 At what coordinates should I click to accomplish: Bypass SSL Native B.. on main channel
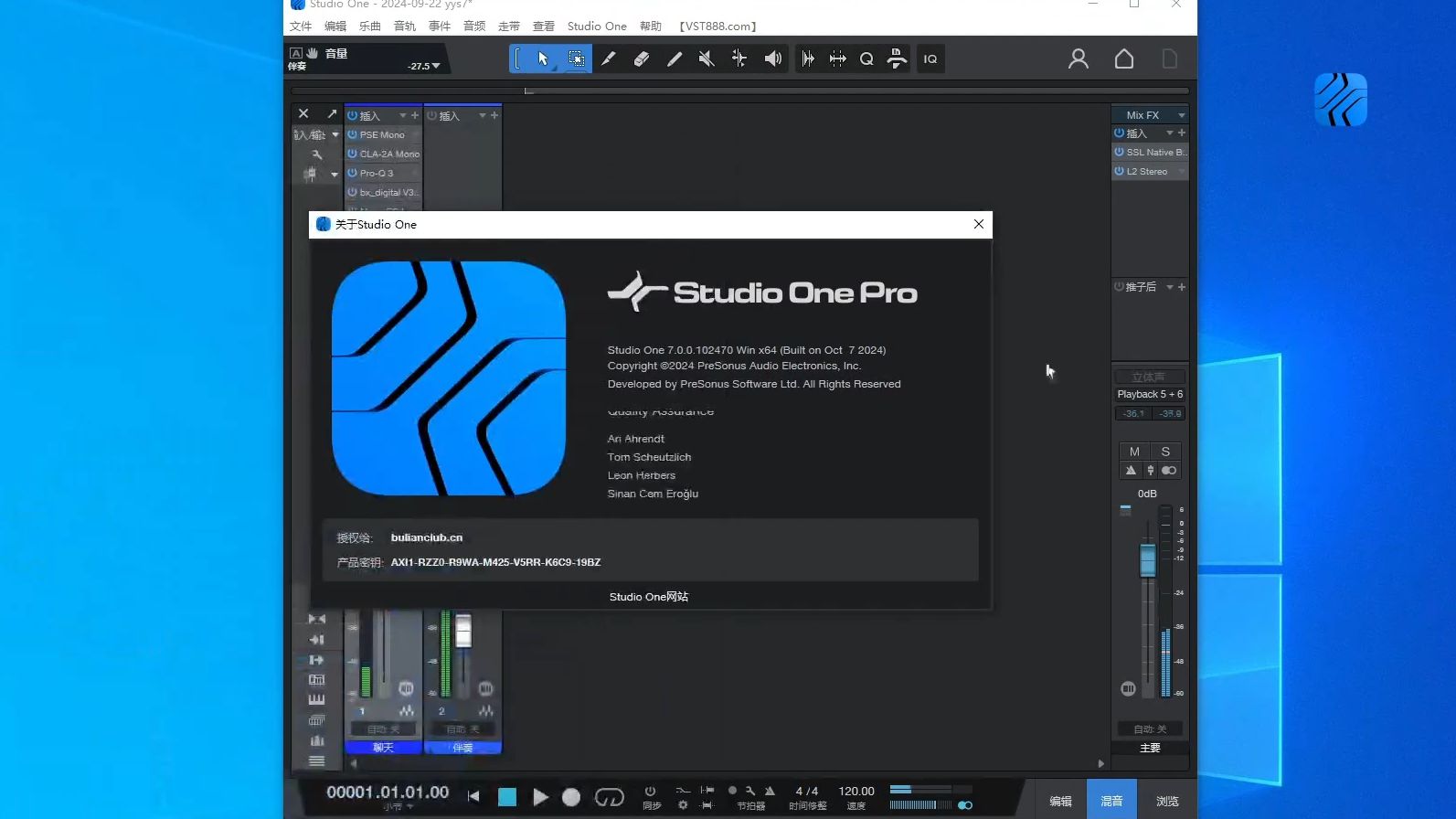point(1119,152)
